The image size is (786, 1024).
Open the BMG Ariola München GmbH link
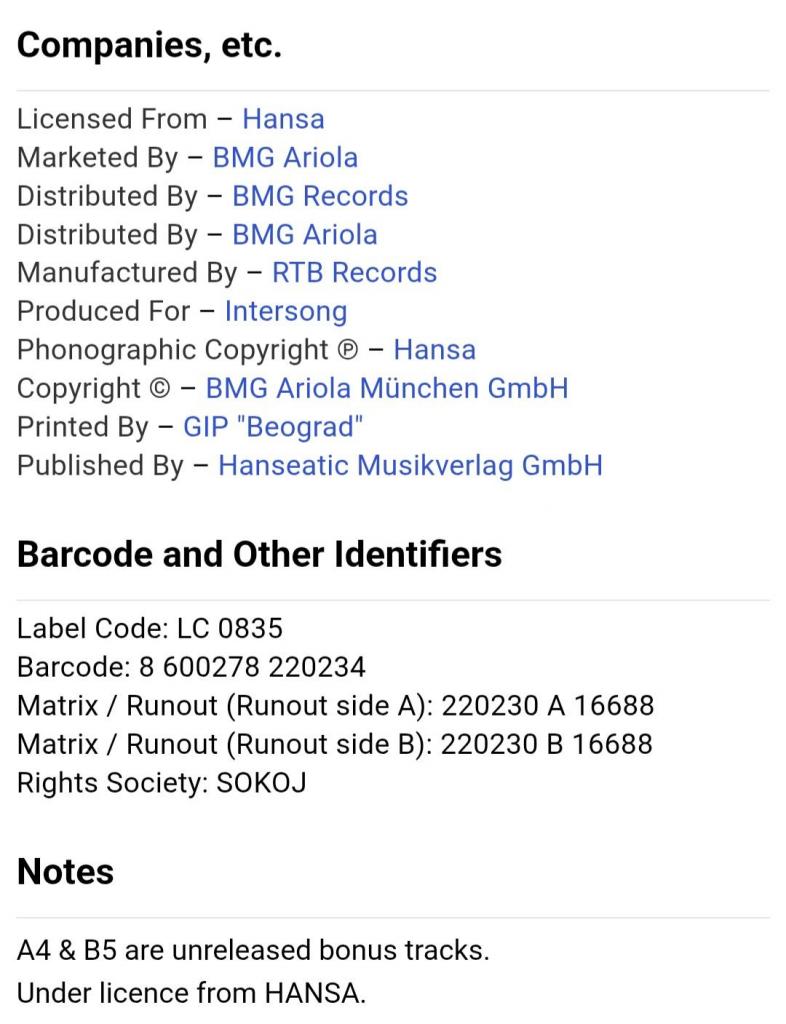(x=387, y=388)
